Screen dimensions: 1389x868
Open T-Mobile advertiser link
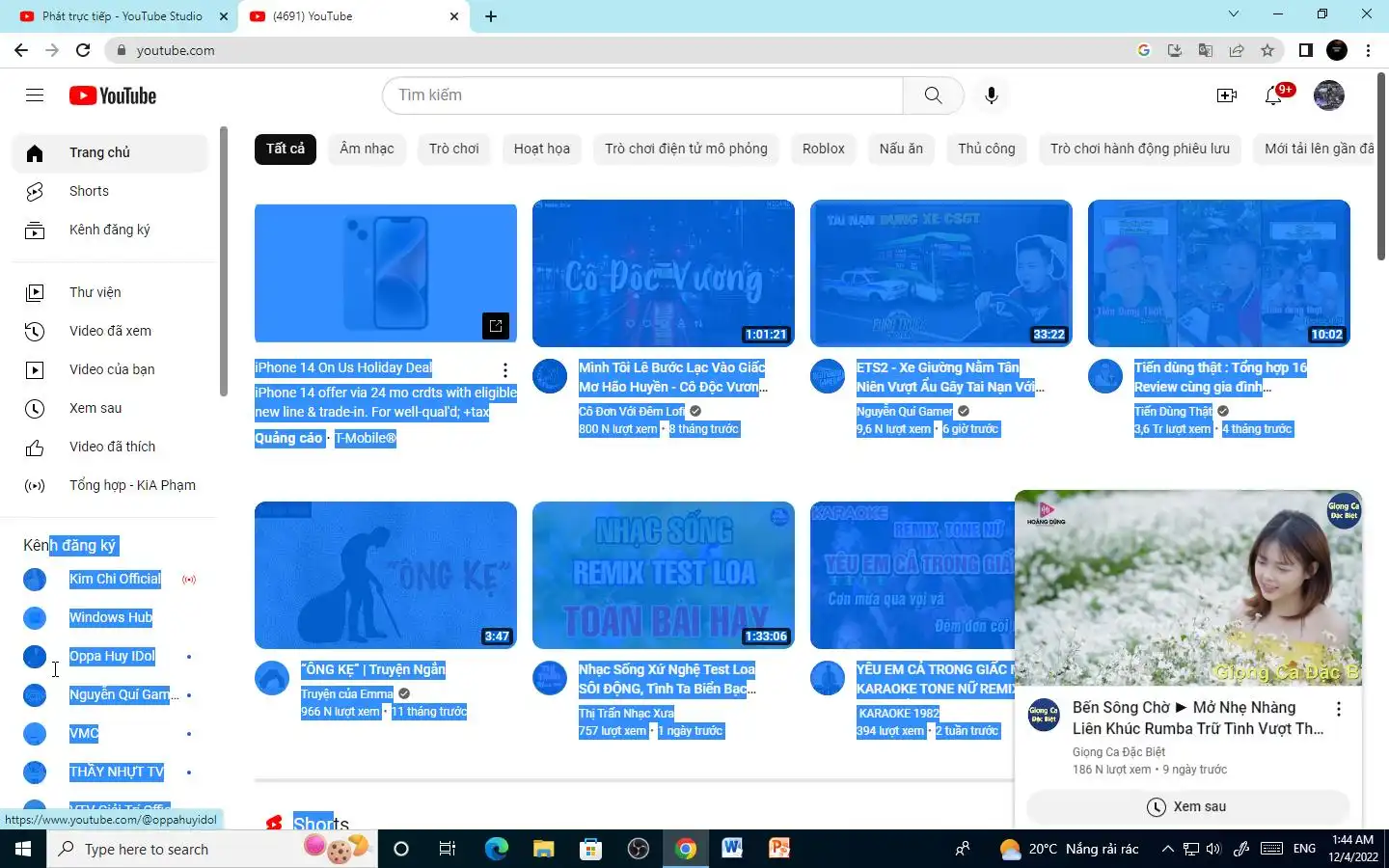click(366, 438)
